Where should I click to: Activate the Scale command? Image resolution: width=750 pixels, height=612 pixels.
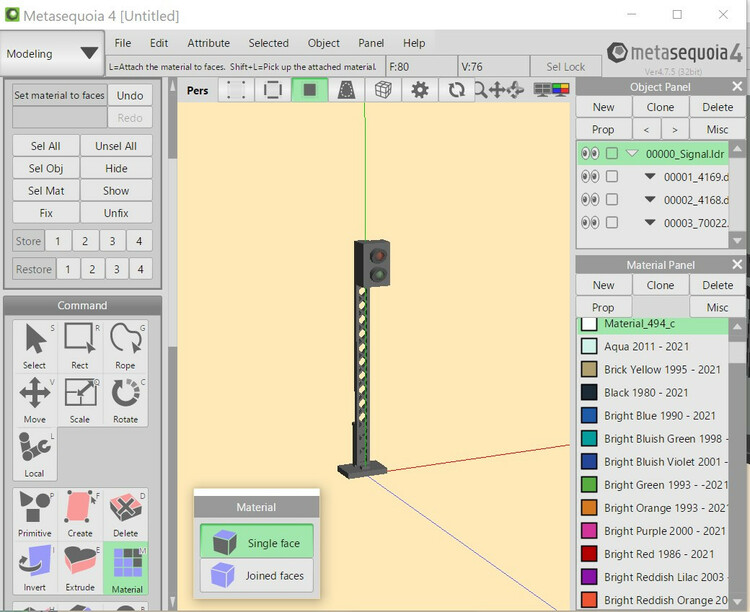click(80, 400)
